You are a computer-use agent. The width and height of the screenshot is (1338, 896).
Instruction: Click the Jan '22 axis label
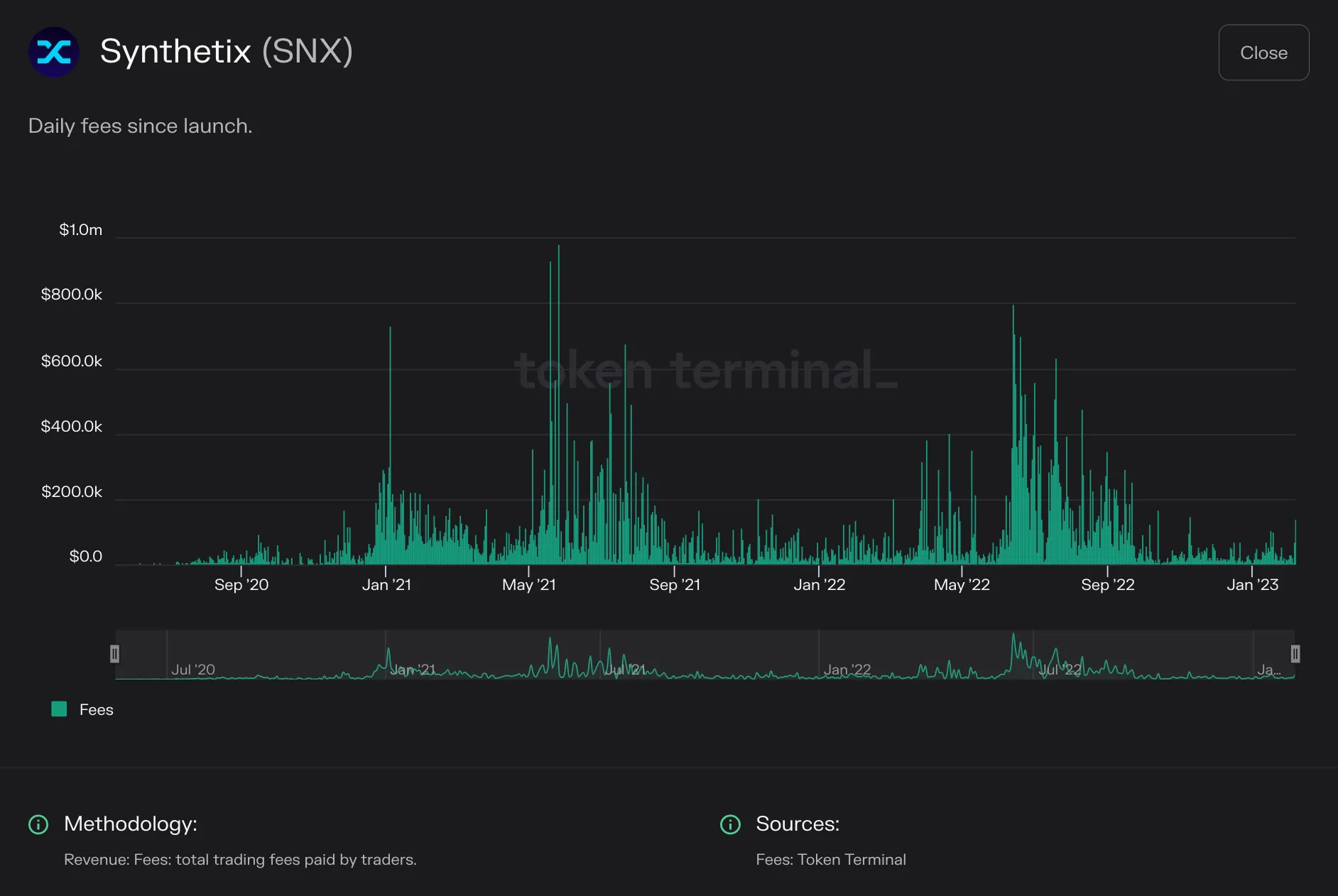(820, 585)
